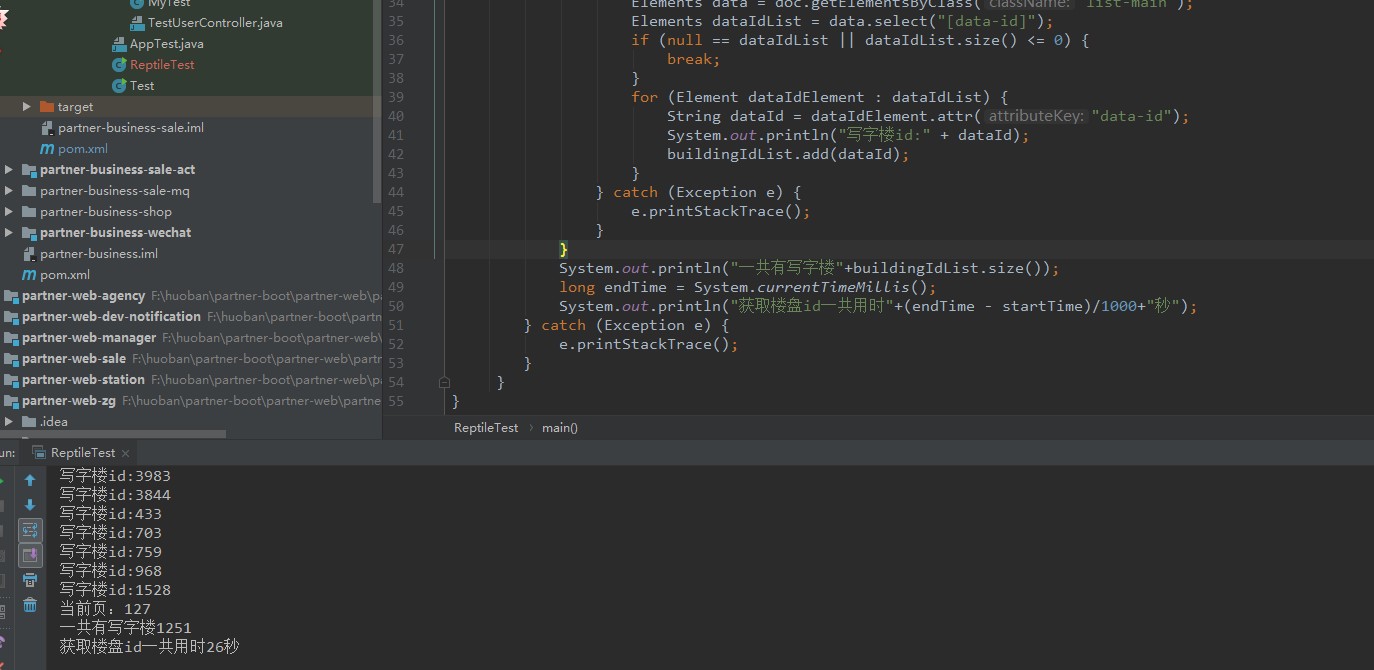This screenshot has width=1374, height=670.
Task: Toggle soft-wrap in the Run console
Action: [x=30, y=530]
